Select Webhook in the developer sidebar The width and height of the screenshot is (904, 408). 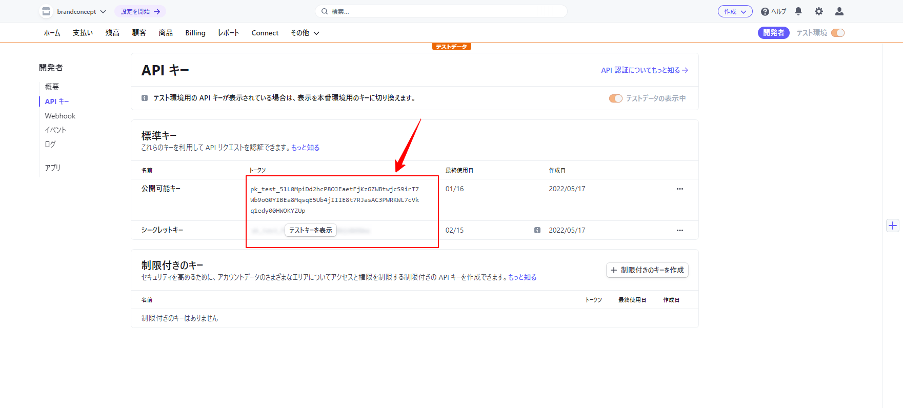pyautogui.click(x=60, y=116)
